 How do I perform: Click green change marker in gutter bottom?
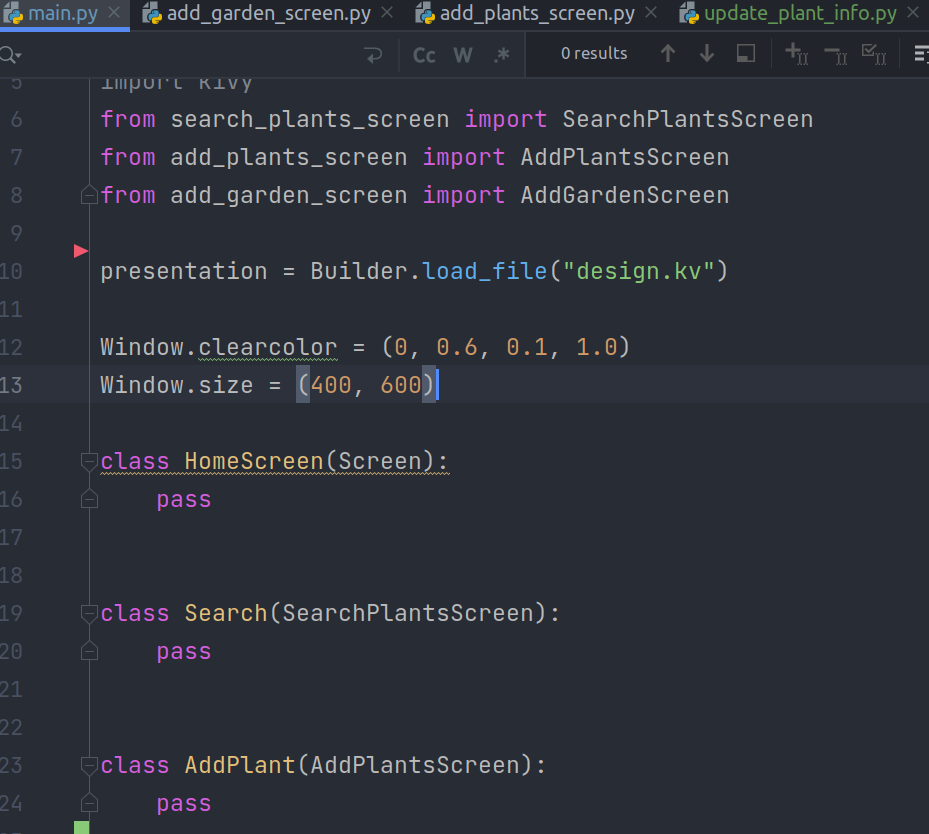click(x=82, y=827)
